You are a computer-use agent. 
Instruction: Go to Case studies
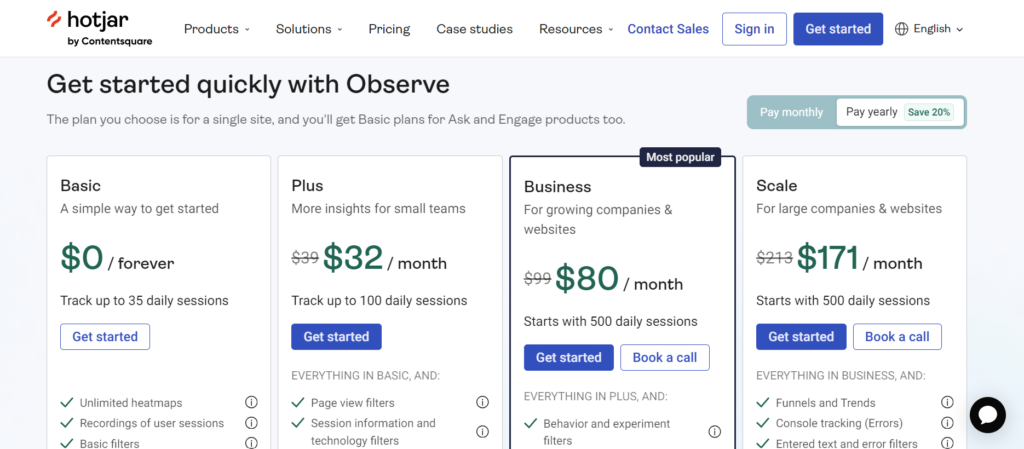(x=474, y=29)
